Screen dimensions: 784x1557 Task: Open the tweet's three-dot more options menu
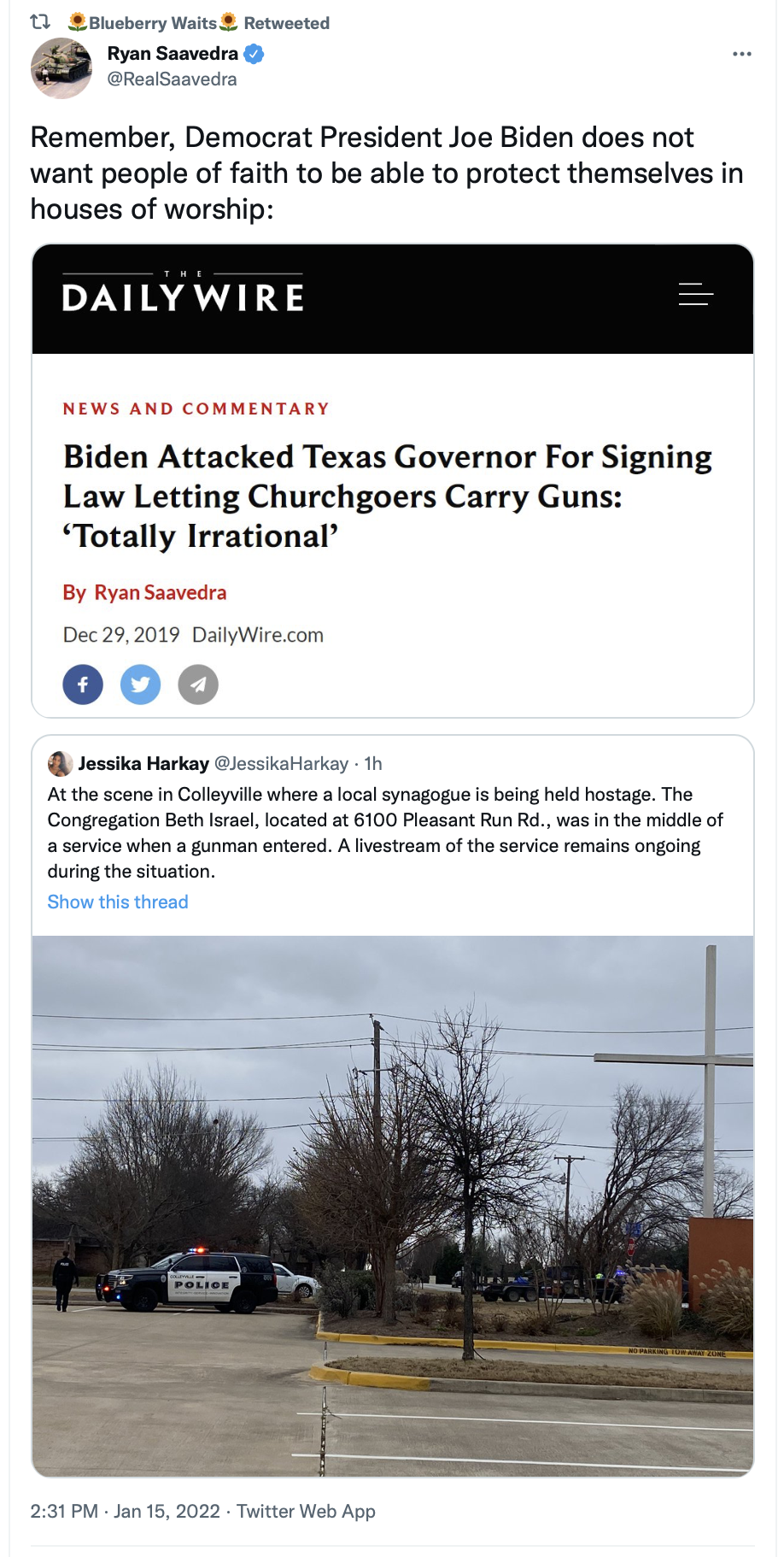742,54
